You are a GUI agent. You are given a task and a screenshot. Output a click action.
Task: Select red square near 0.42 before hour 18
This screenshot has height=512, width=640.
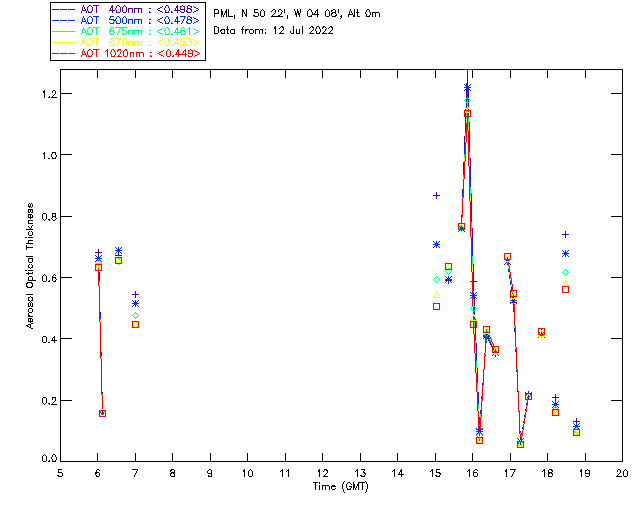coord(541,332)
